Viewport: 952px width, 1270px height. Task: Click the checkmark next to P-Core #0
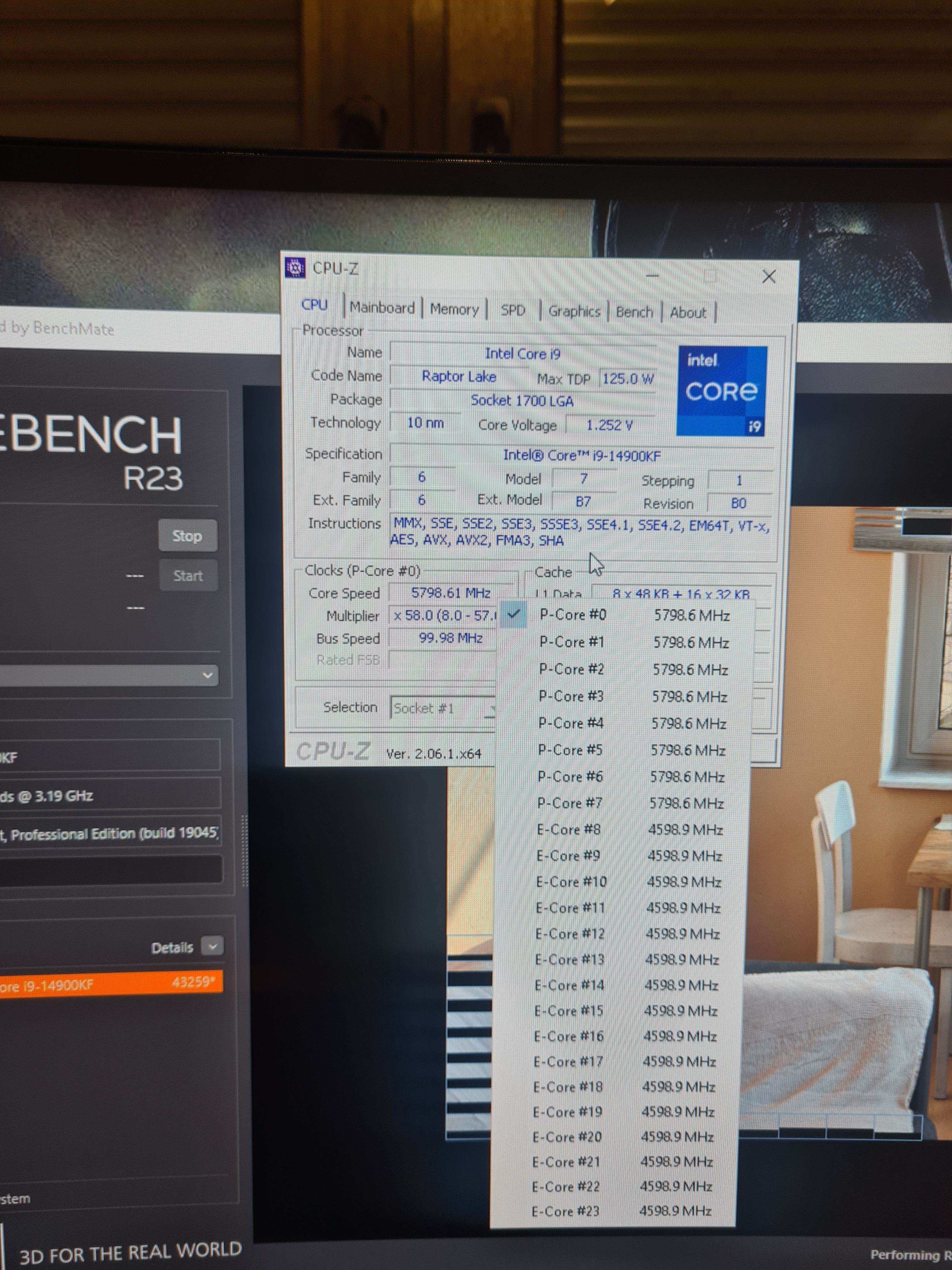click(x=513, y=615)
